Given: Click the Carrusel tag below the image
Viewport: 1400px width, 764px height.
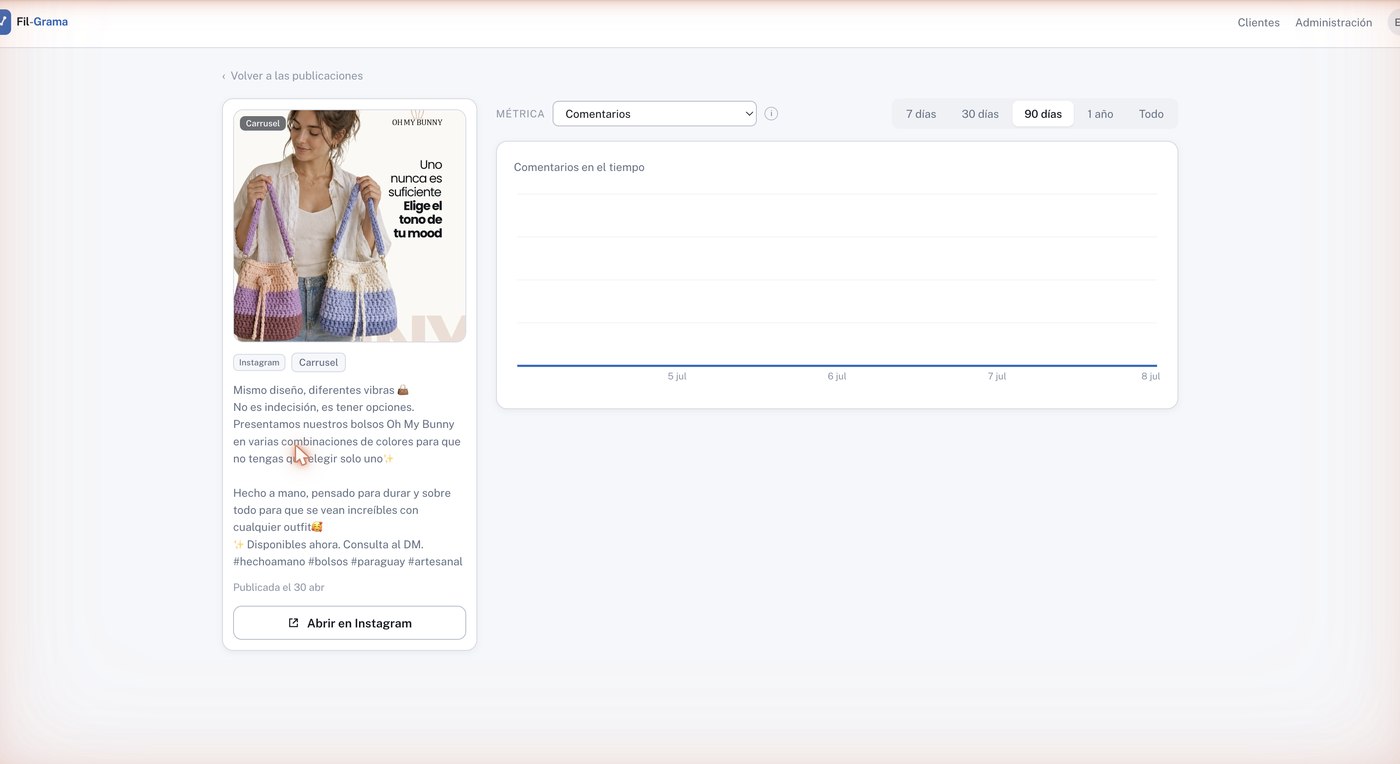Looking at the screenshot, I should (318, 363).
